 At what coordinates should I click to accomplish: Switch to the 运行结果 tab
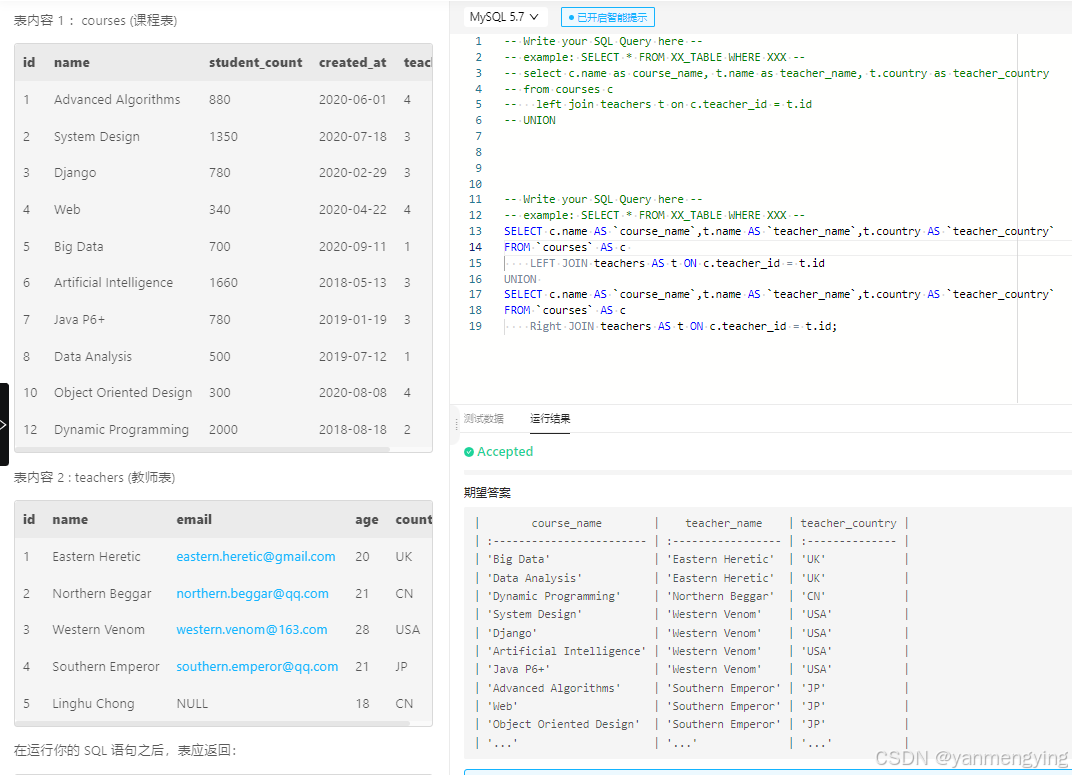coord(550,419)
